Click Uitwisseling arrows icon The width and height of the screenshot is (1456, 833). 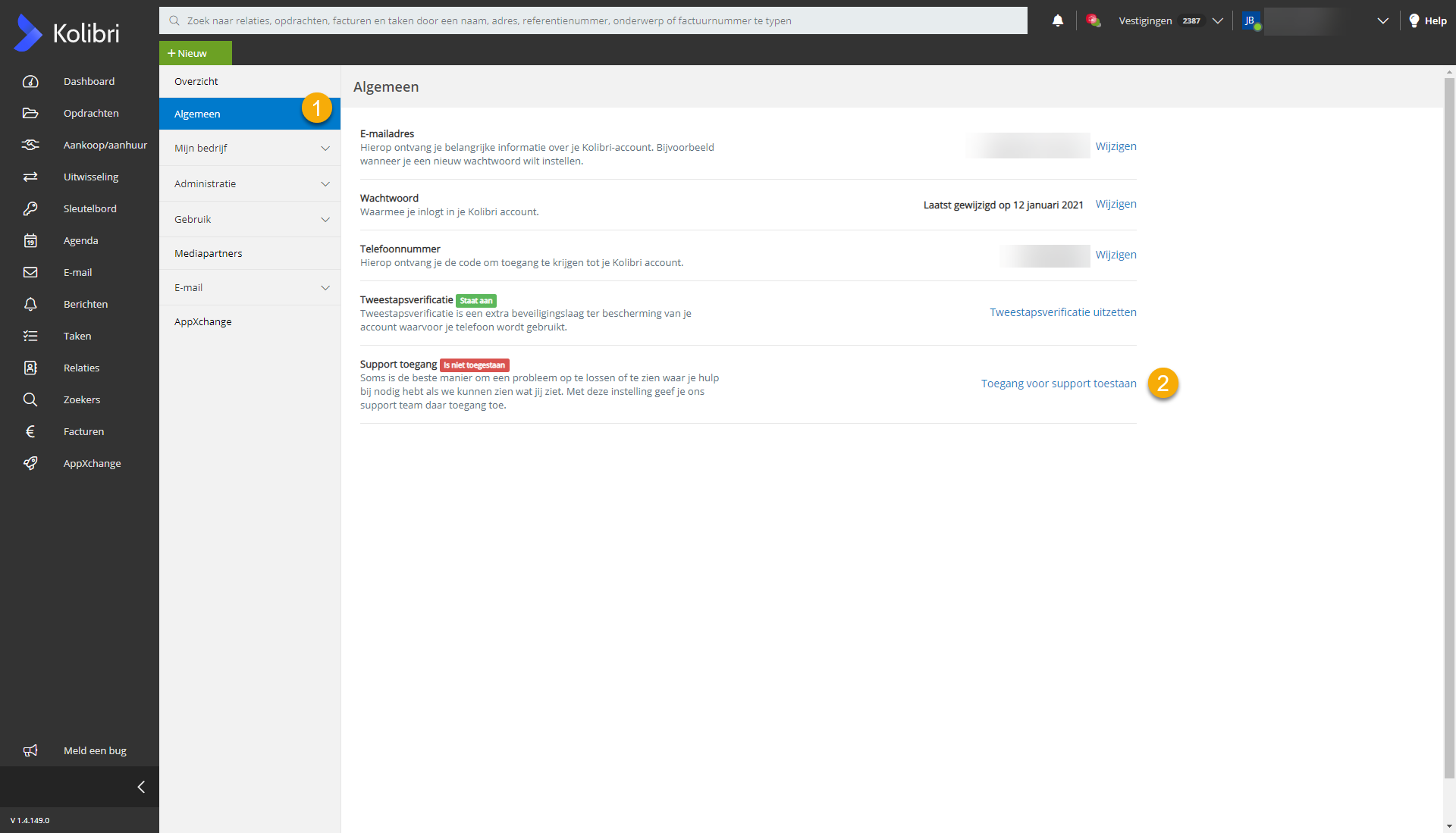tap(30, 177)
